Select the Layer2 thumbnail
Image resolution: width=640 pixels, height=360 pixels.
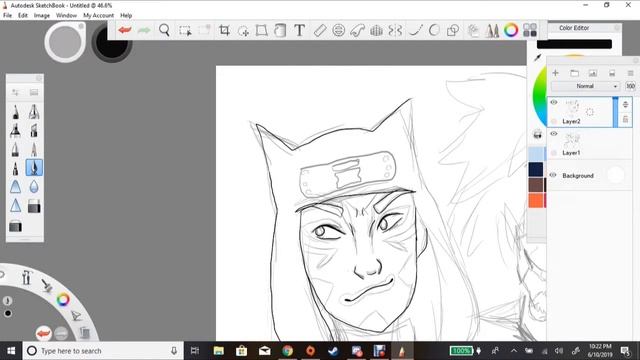pyautogui.click(x=572, y=108)
